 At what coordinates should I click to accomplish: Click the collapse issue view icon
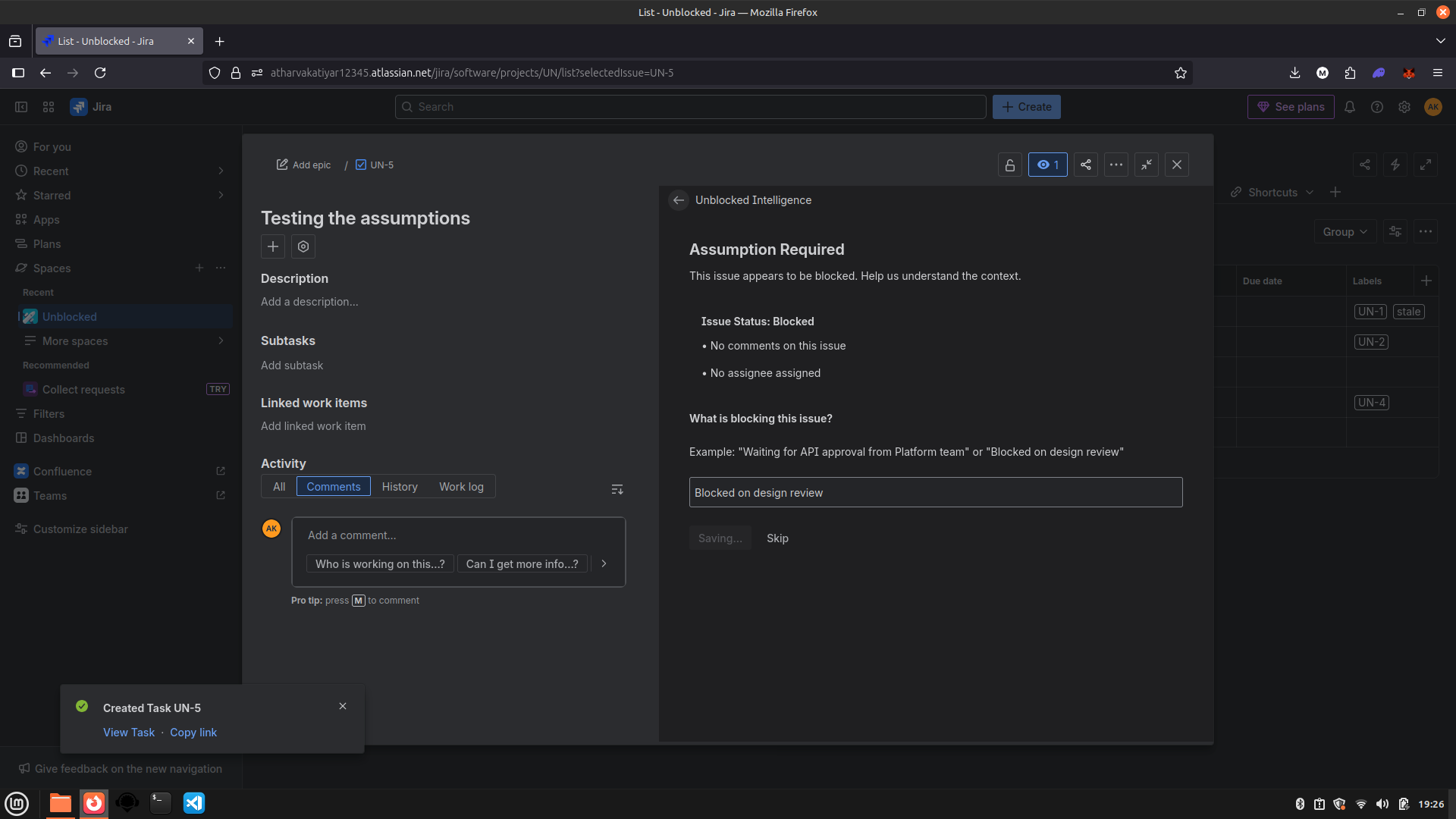coord(1146,165)
